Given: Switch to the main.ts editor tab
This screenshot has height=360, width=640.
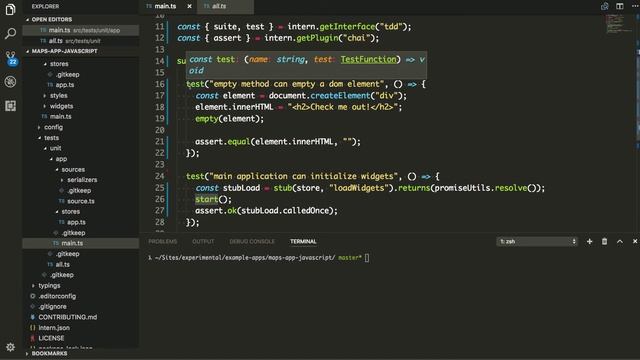Looking at the screenshot, I should pyautogui.click(x=165, y=6).
